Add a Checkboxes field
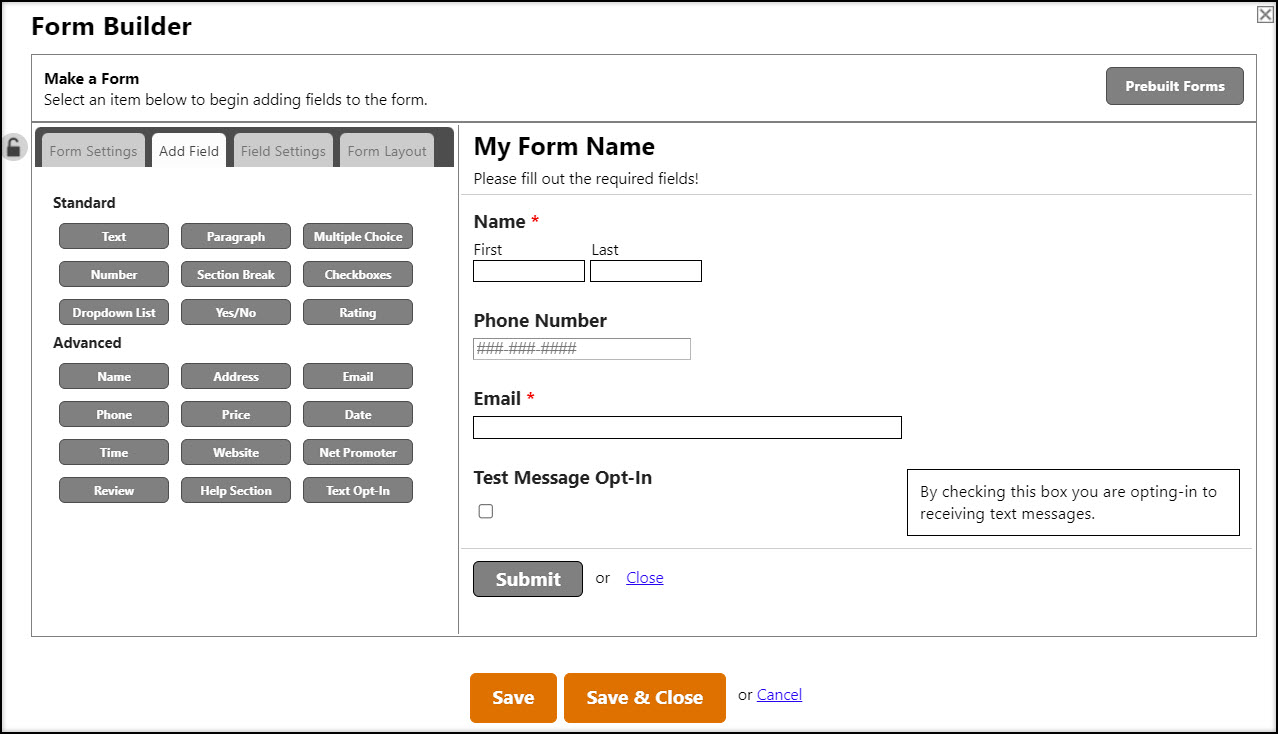 pyautogui.click(x=357, y=274)
